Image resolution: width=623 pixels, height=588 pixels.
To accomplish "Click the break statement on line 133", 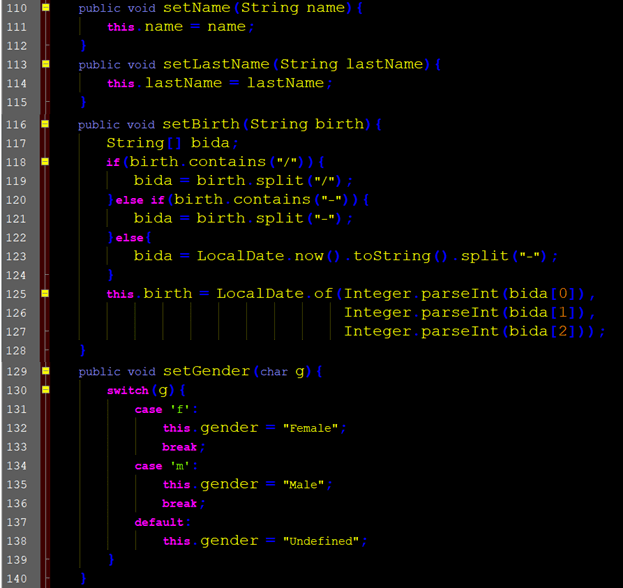I will 184,447.
